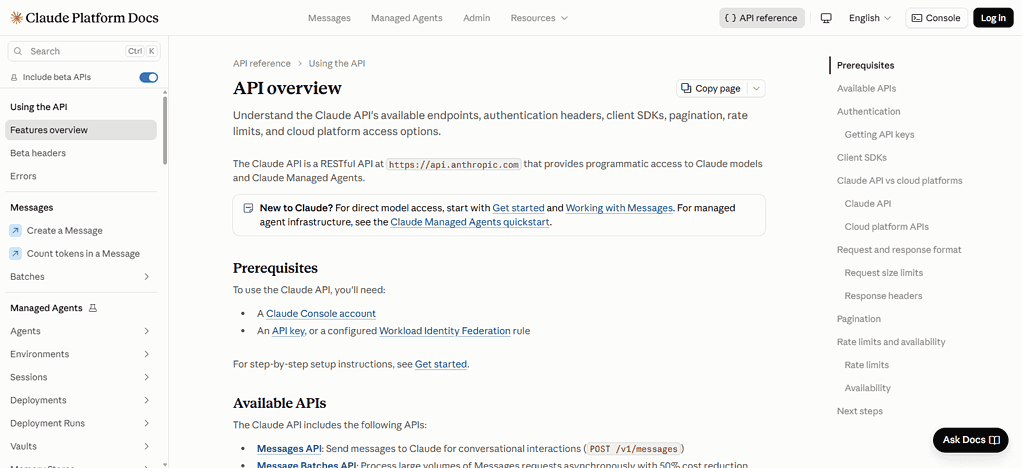Click Using the API breadcrumb link
The height and width of the screenshot is (468, 1022).
coord(337,63)
